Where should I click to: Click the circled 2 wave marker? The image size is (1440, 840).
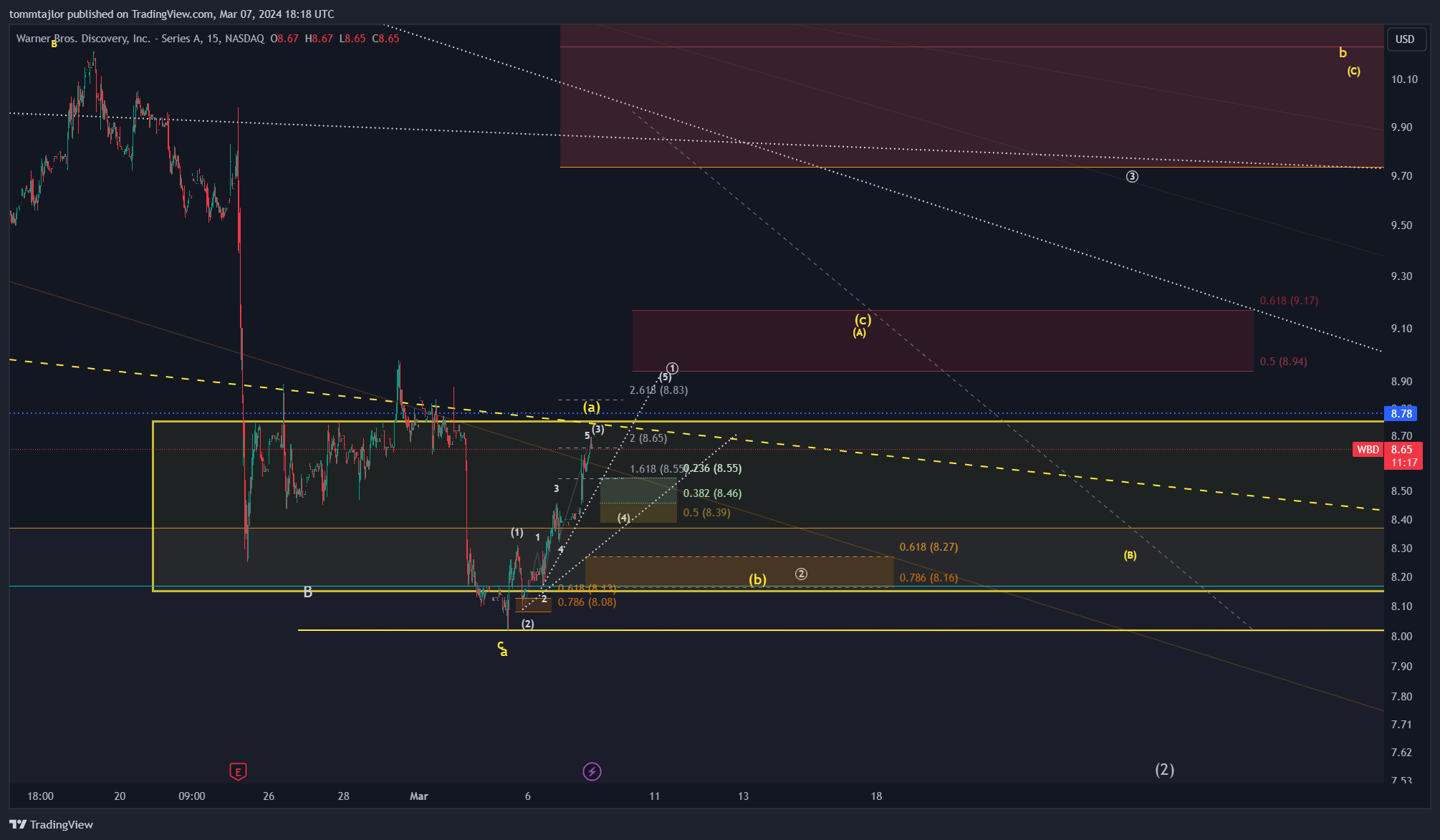pyautogui.click(x=801, y=574)
